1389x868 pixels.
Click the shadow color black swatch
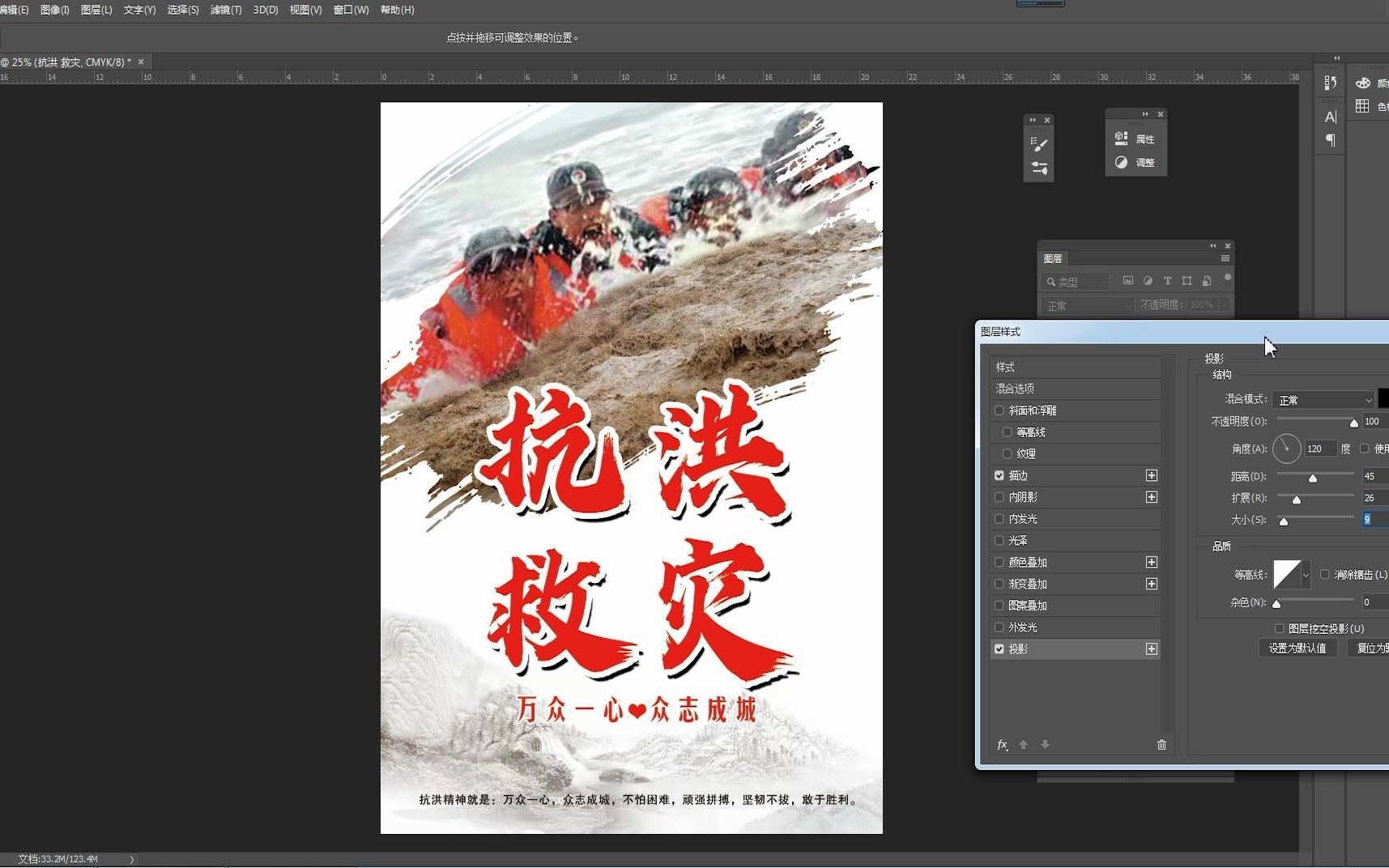[x=1383, y=398]
